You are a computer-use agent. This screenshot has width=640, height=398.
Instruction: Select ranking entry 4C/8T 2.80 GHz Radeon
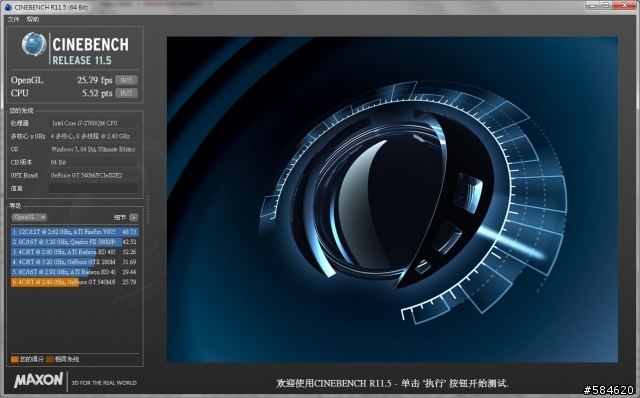coord(75,252)
